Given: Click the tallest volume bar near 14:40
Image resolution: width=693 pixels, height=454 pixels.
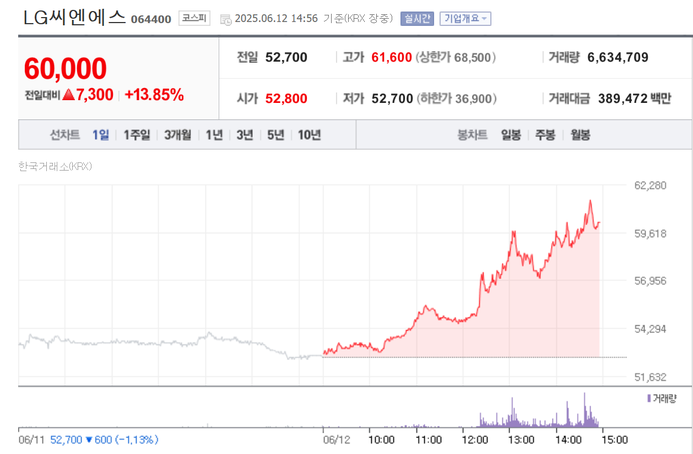Looking at the screenshot, I should (x=584, y=409).
